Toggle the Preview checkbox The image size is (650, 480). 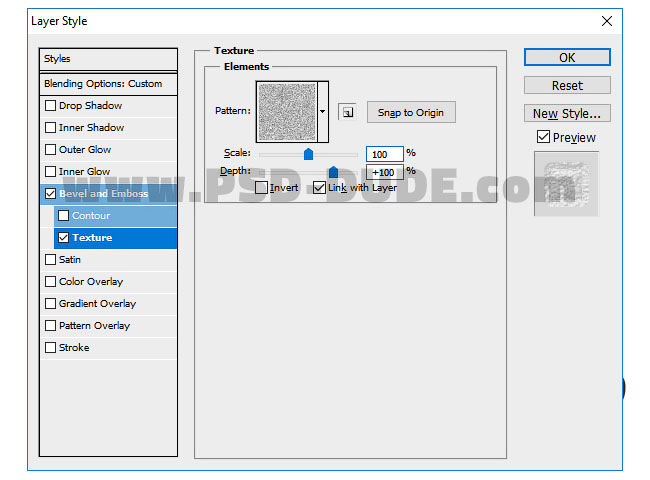(x=543, y=137)
